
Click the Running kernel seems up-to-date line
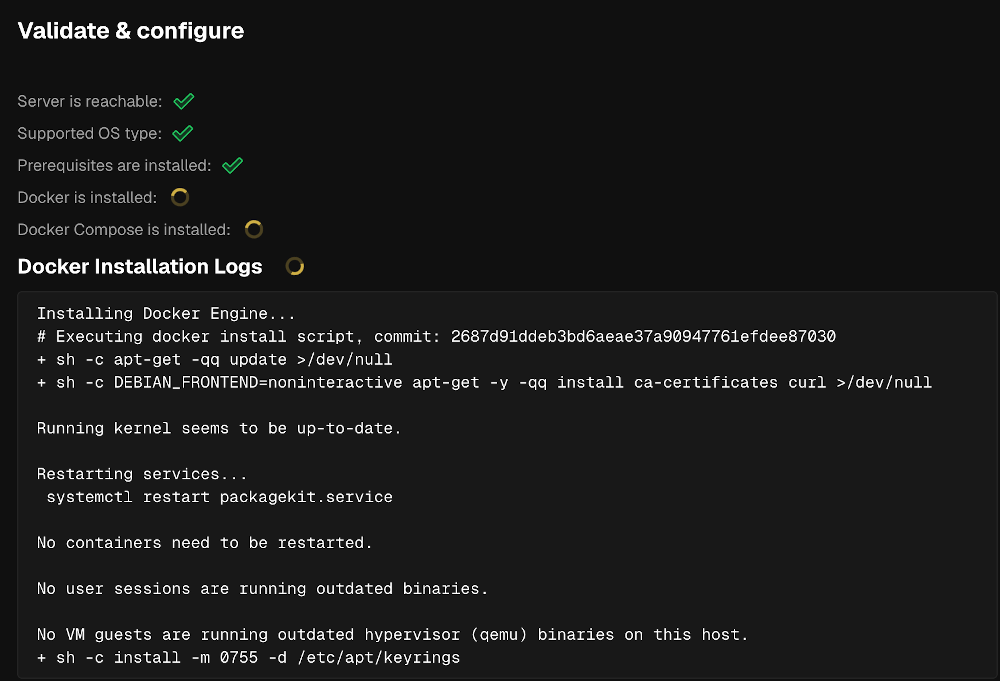[219, 428]
